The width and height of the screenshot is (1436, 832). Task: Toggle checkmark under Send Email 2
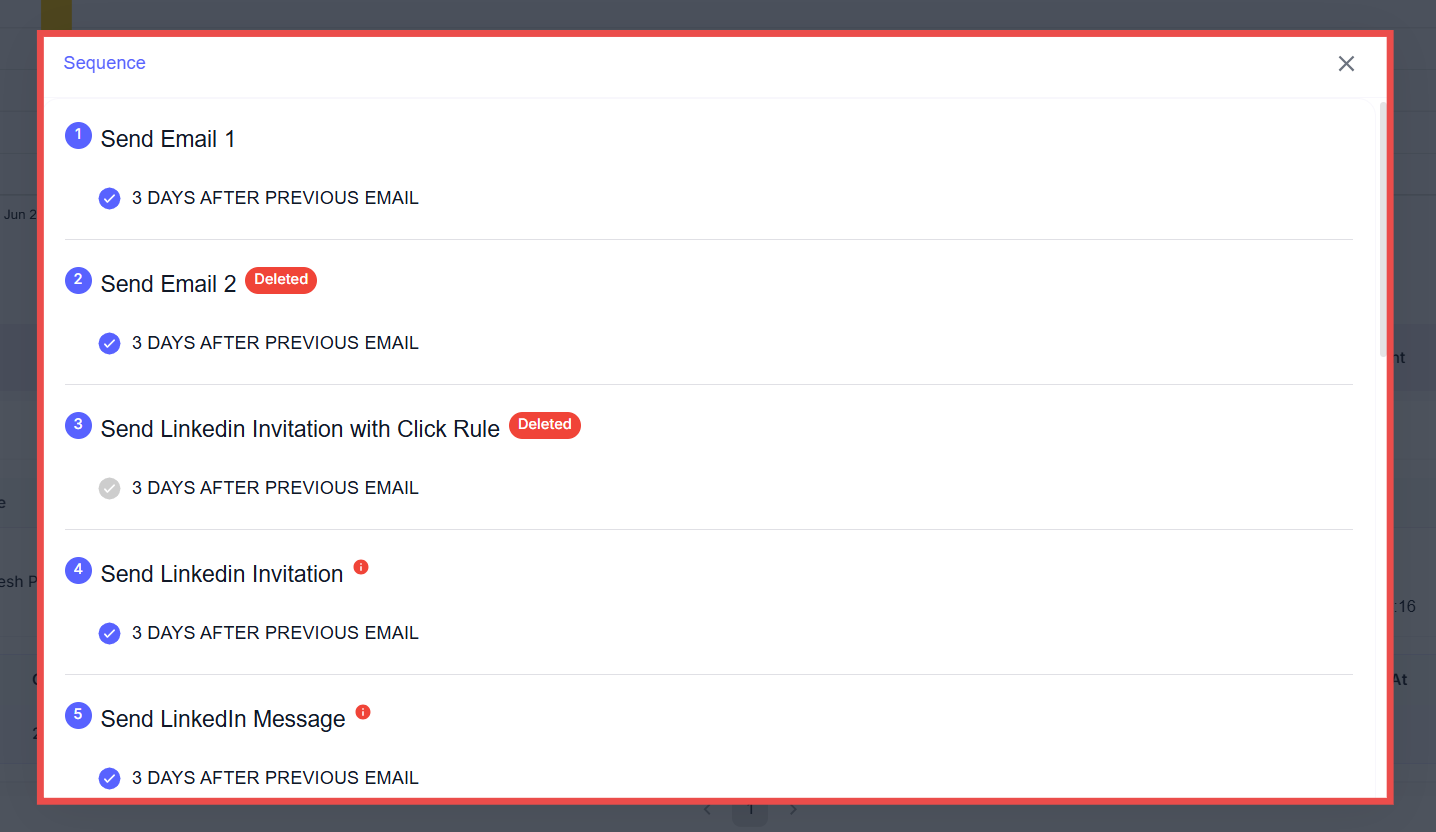[x=110, y=343]
